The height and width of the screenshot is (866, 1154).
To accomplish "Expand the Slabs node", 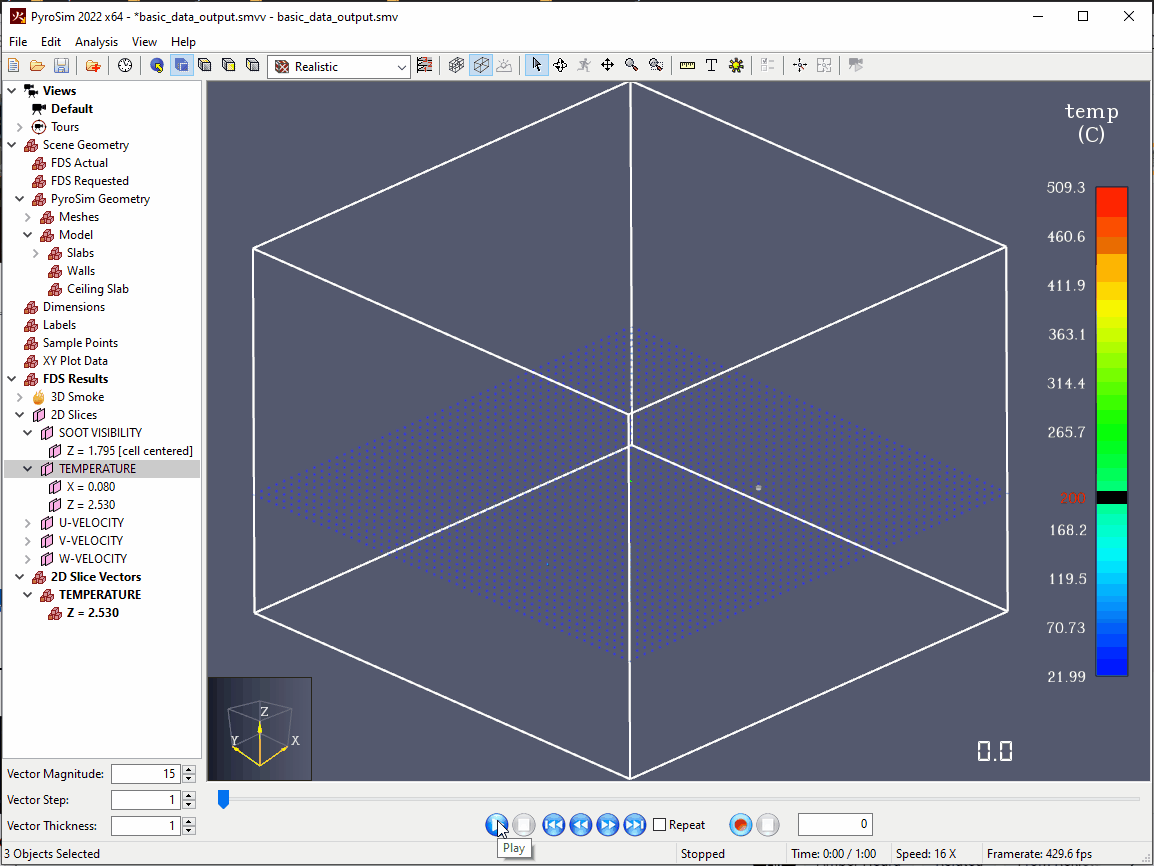I will click(x=36, y=253).
